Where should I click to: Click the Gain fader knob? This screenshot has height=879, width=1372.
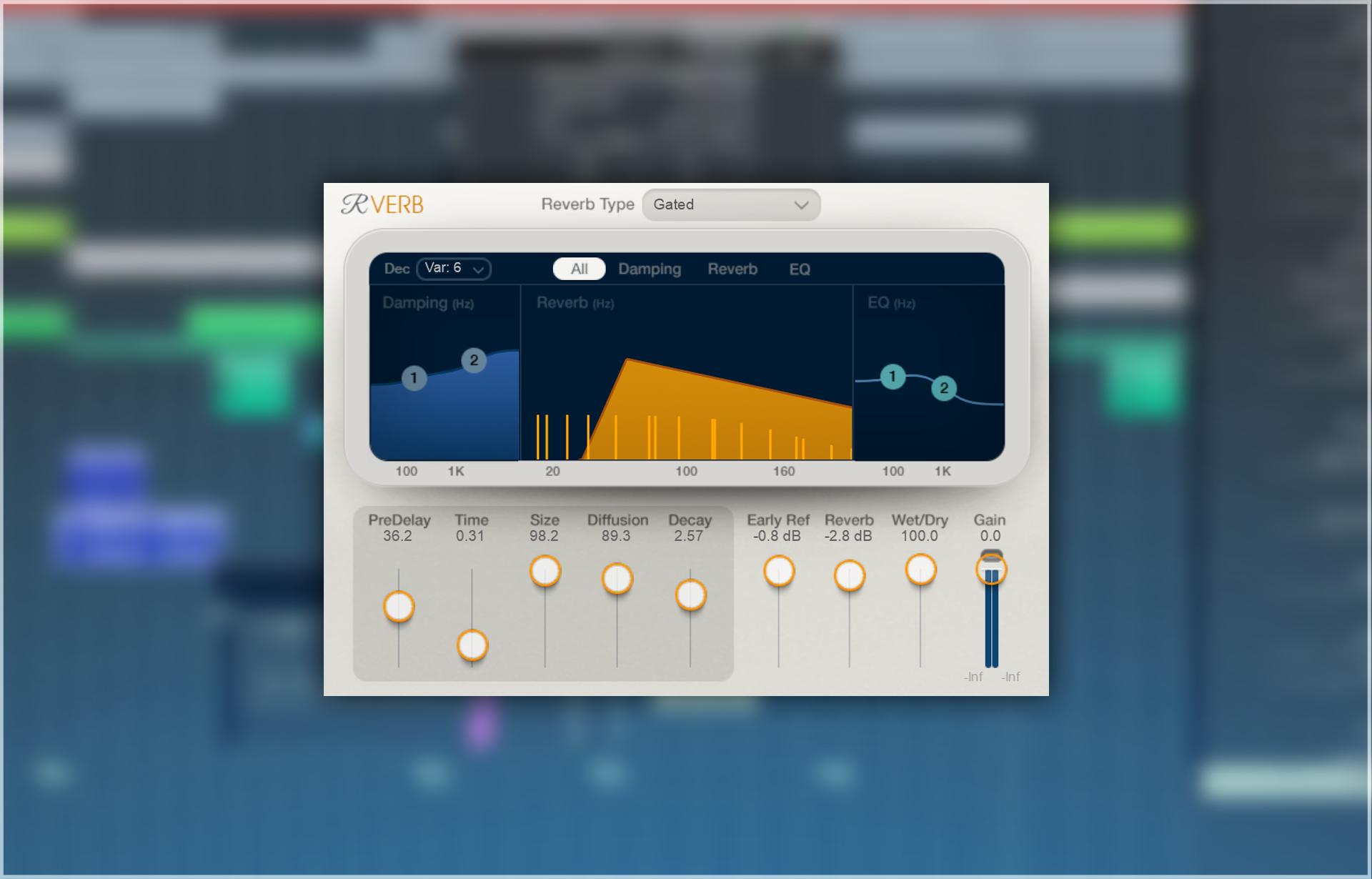coord(991,569)
